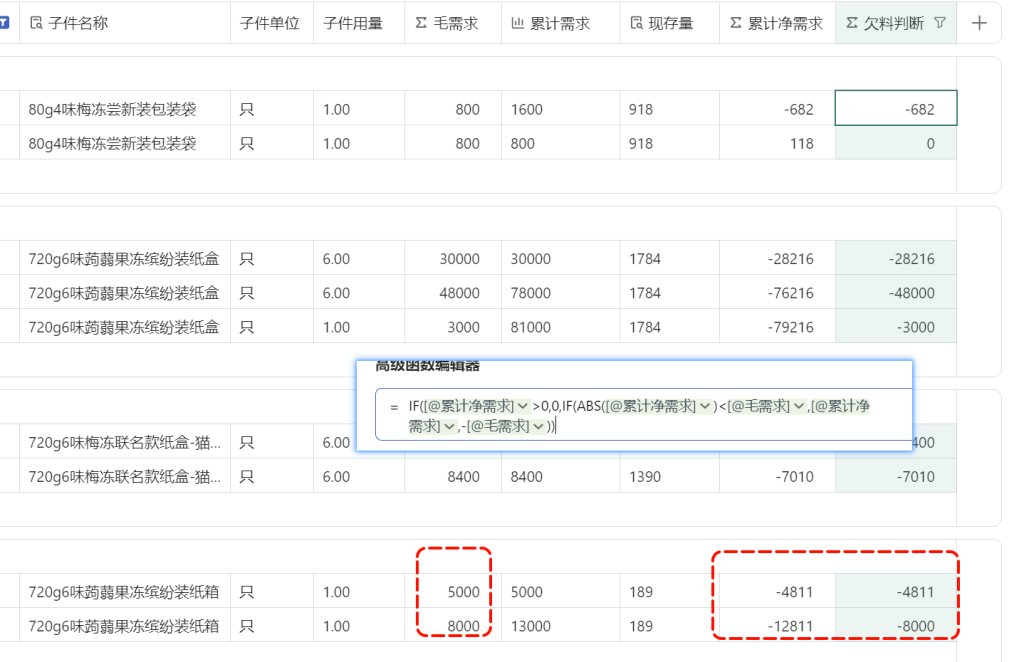Click the 累计需求 cell showing 1600
1024x662 pixels.
click(560, 109)
